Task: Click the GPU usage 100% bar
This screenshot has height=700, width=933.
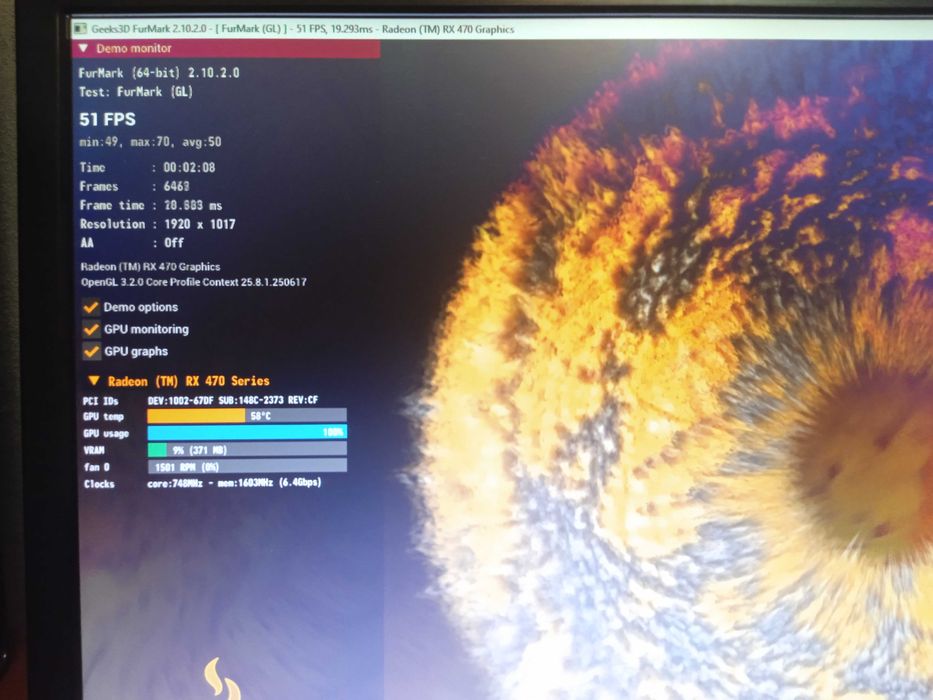Action: click(x=247, y=432)
